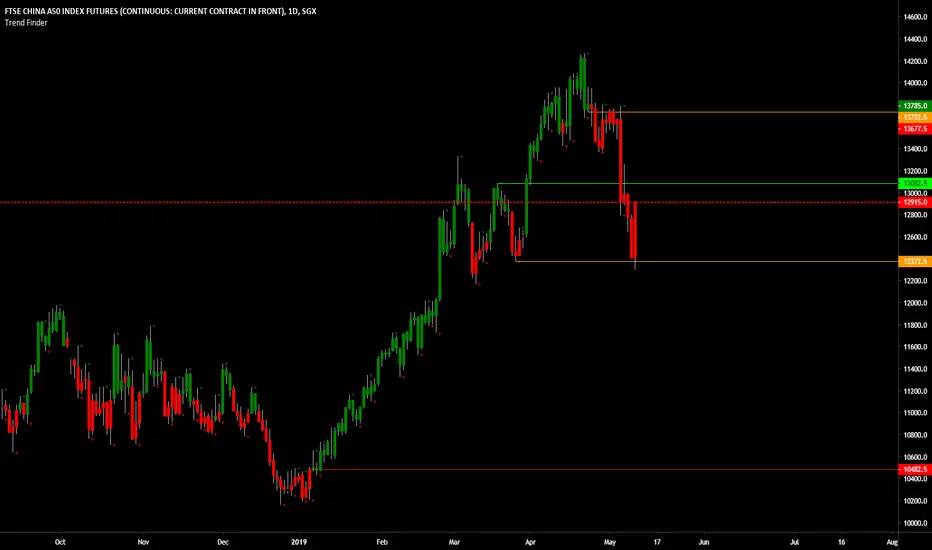This screenshot has height=550, width=932.
Task: Click the 11800.0 price axis label
Action: tap(916, 325)
